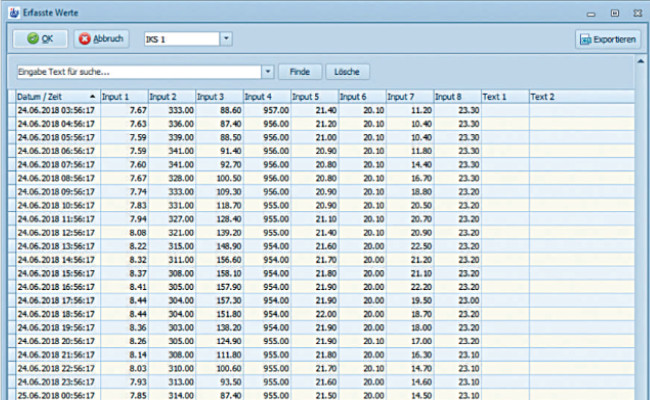Click Input 7 value 11.20
The width and height of the screenshot is (650, 400).
point(421,110)
